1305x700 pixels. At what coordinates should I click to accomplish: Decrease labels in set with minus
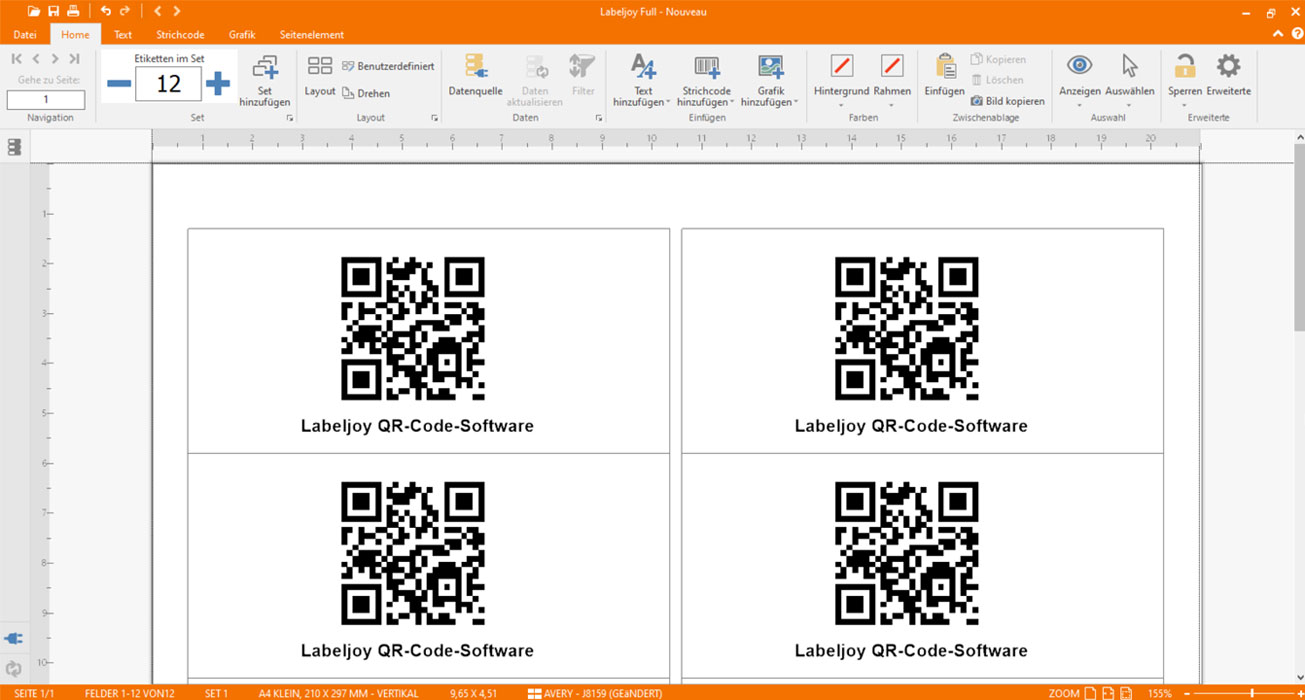[119, 84]
